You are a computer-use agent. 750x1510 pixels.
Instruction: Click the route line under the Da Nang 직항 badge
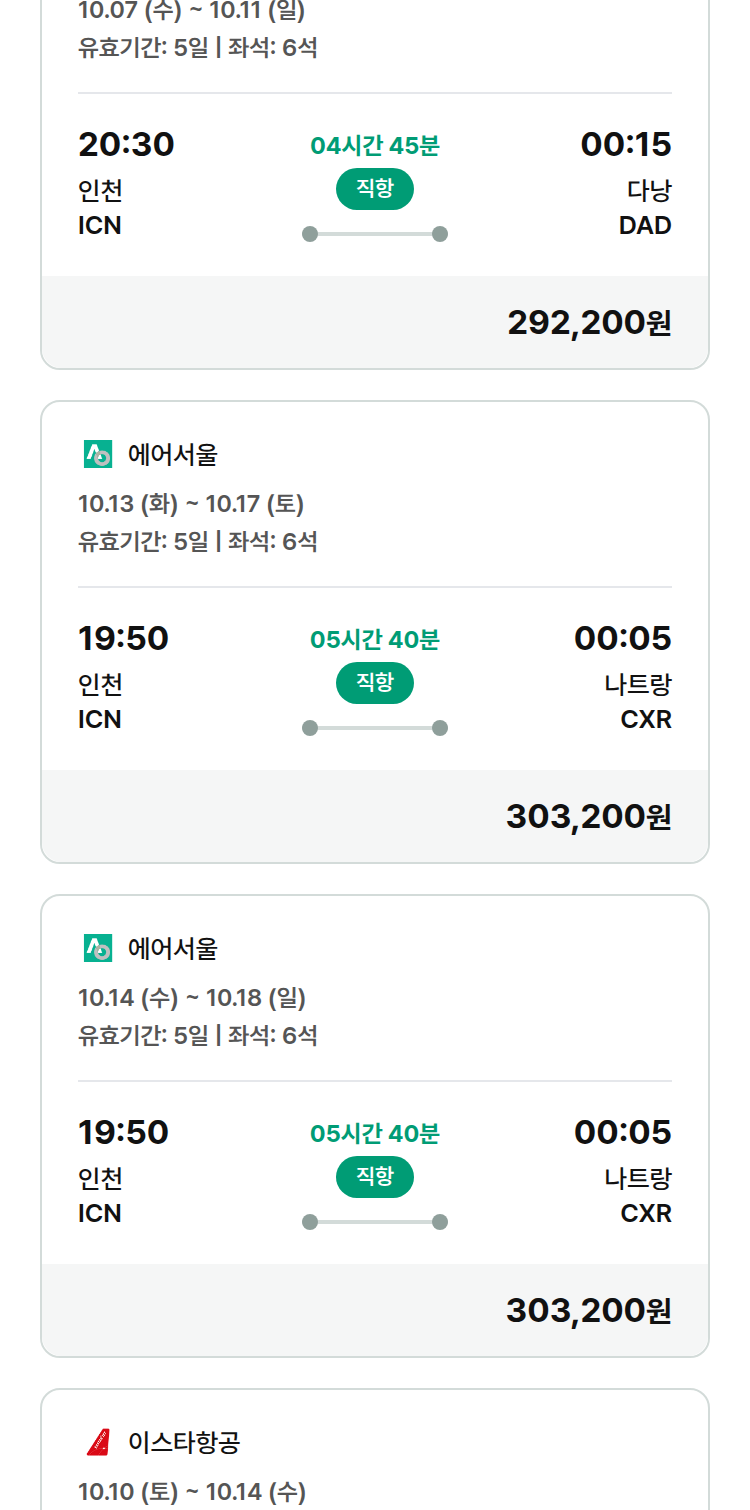click(x=375, y=234)
